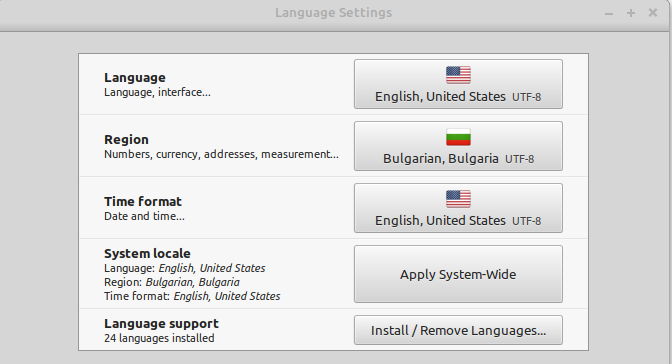
Task: Minimize the Language Settings window
Action: click(609, 13)
